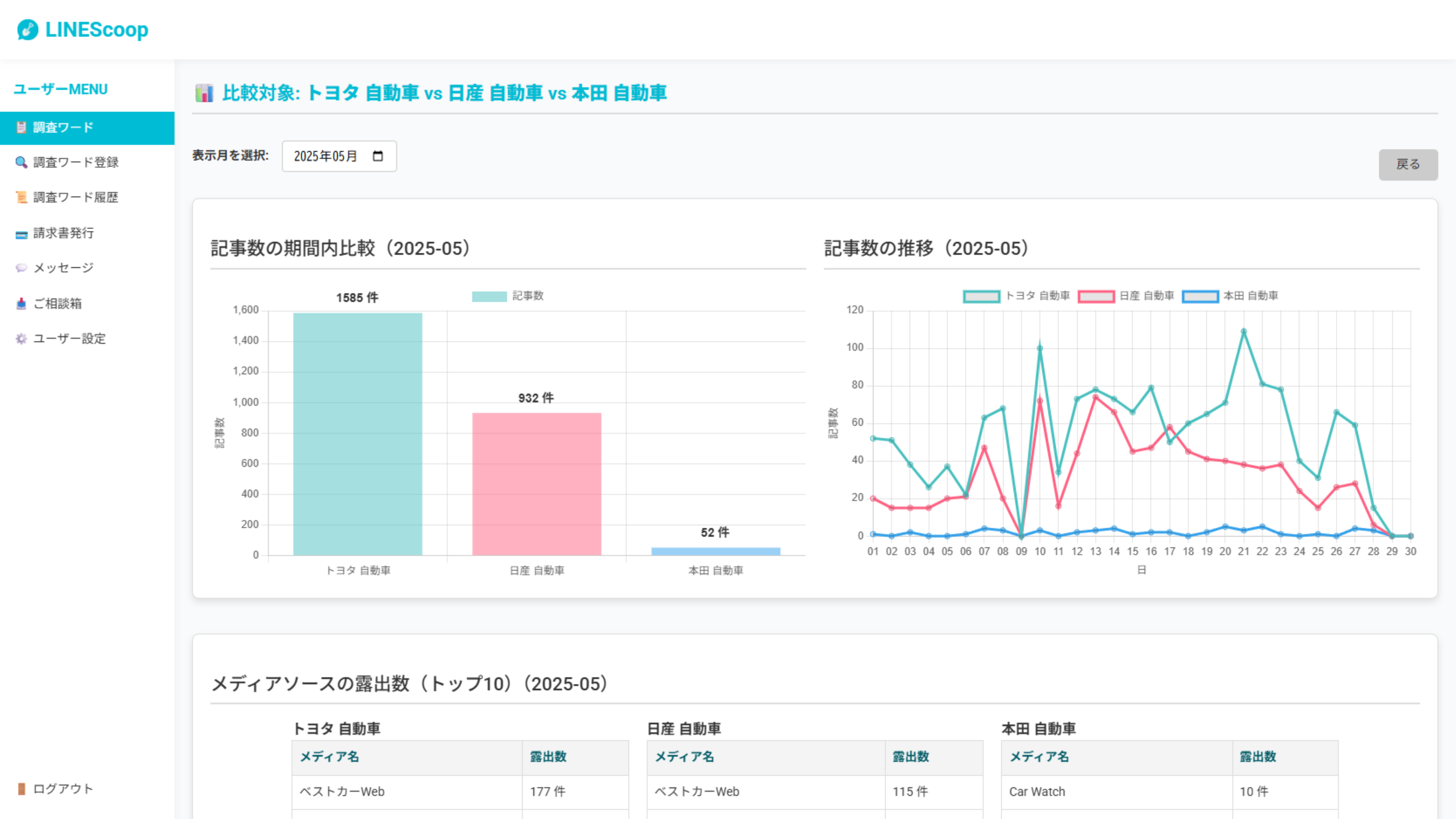Click the inbox icon beside ご相談箱
Viewport: 1456px width, 819px height.
click(x=21, y=303)
